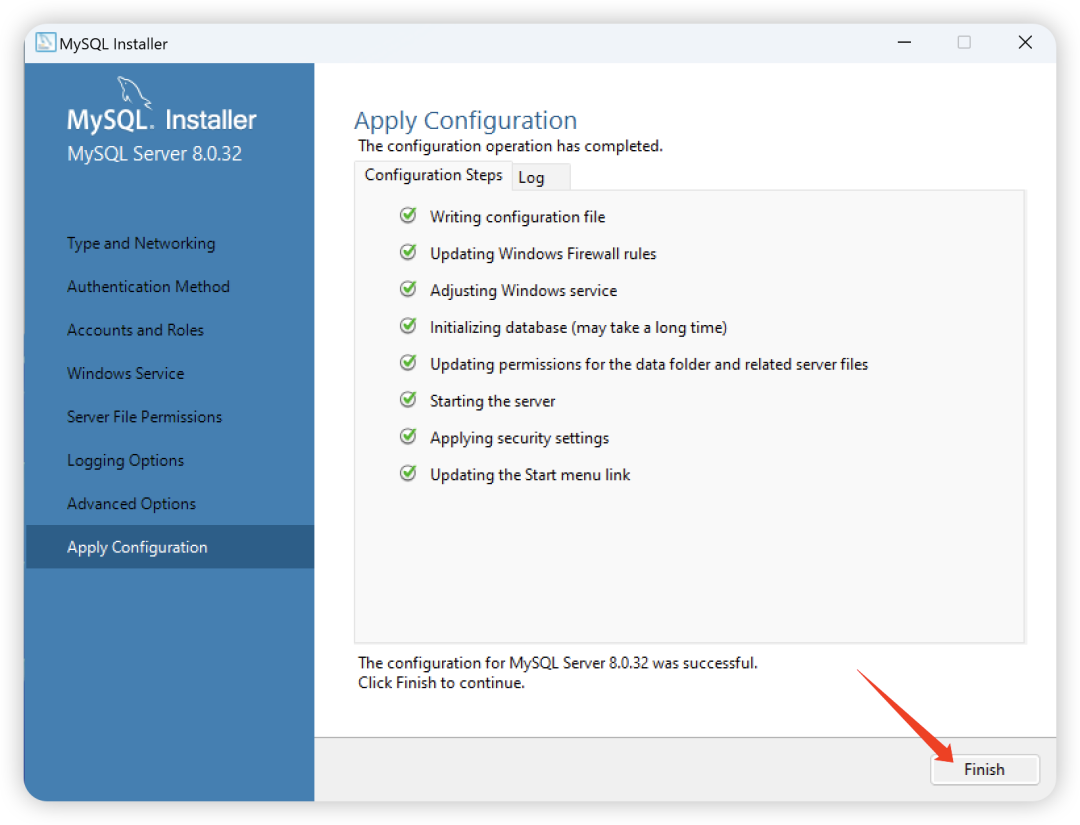The width and height of the screenshot is (1080, 825).
Task: Switch to the Log tab
Action: tap(541, 178)
